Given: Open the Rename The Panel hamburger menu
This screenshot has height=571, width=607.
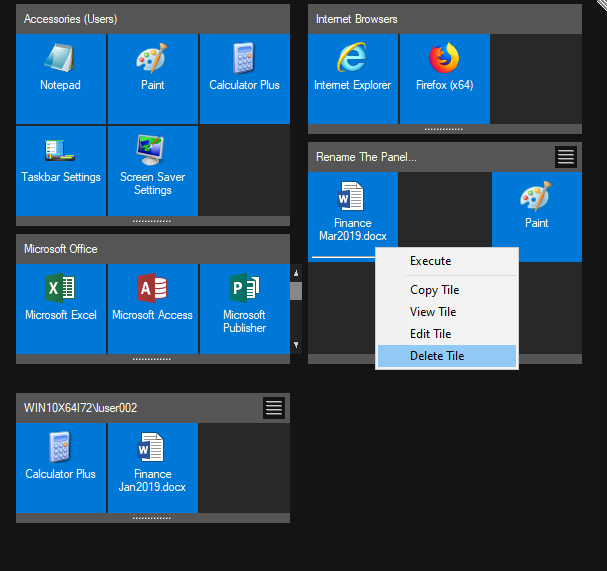Looking at the screenshot, I should point(566,157).
